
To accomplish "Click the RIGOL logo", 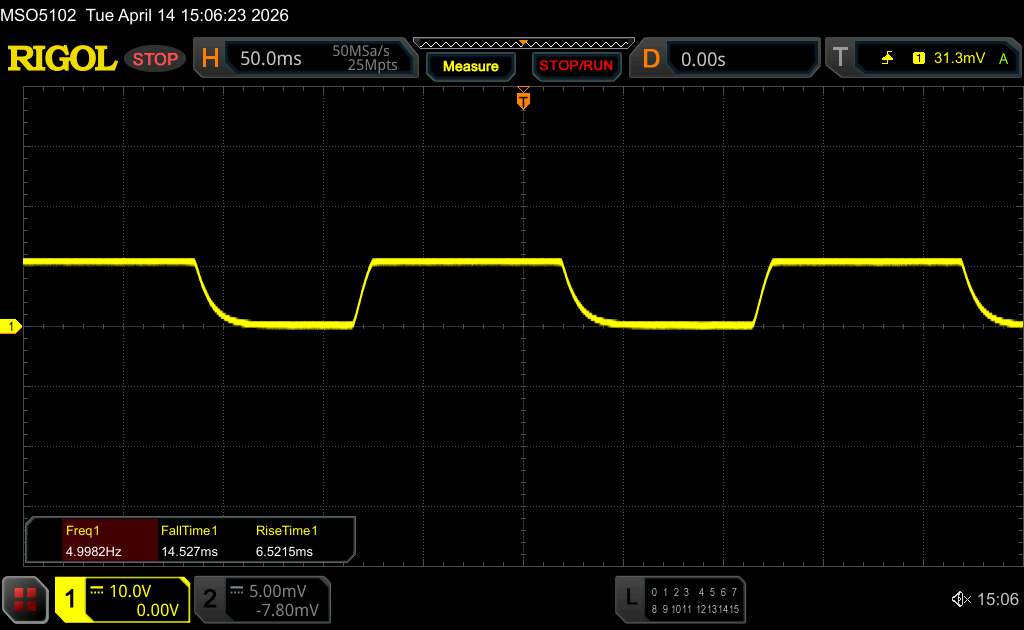I will point(62,59).
